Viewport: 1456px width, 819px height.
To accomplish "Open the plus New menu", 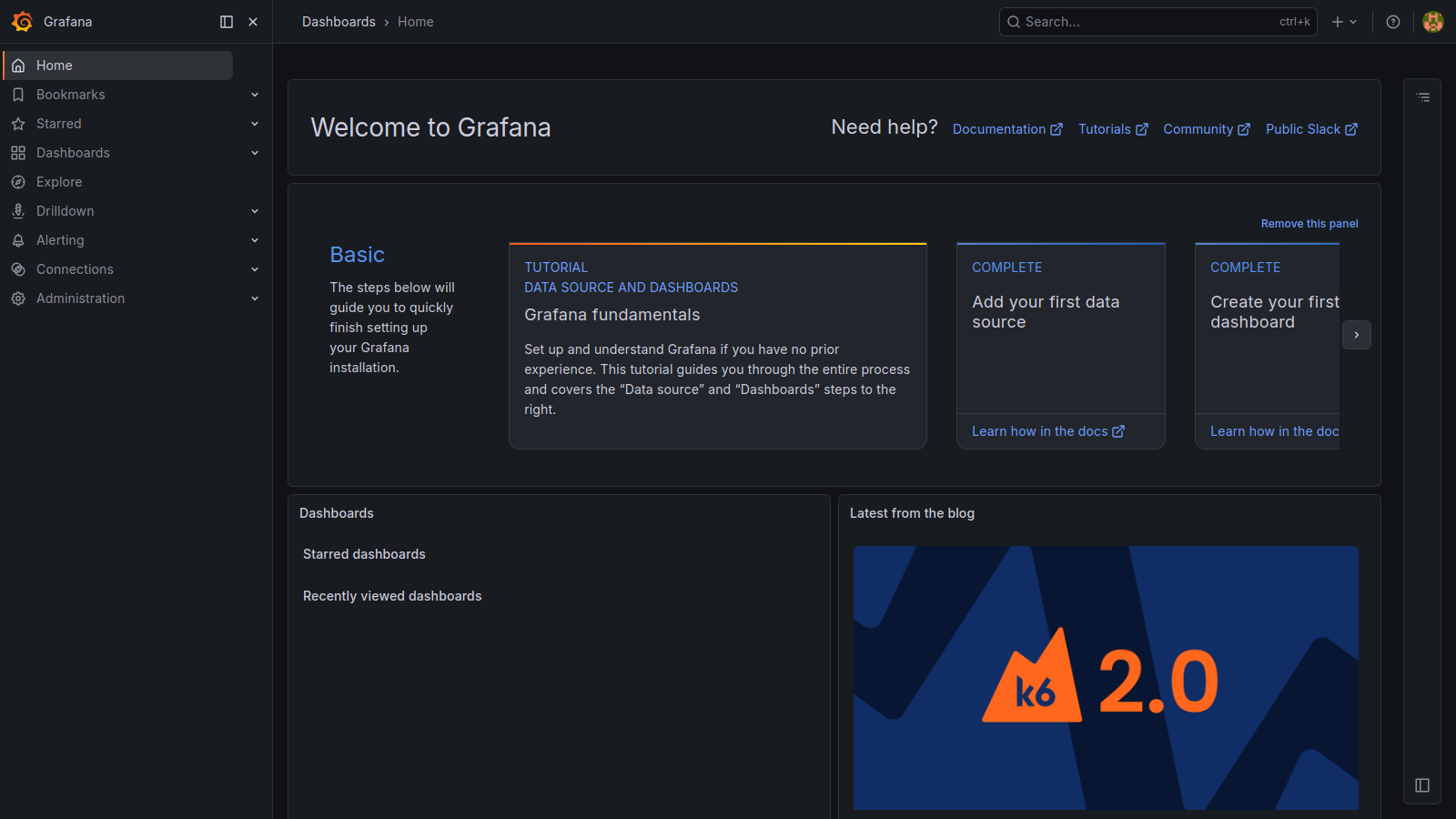I will [1344, 22].
